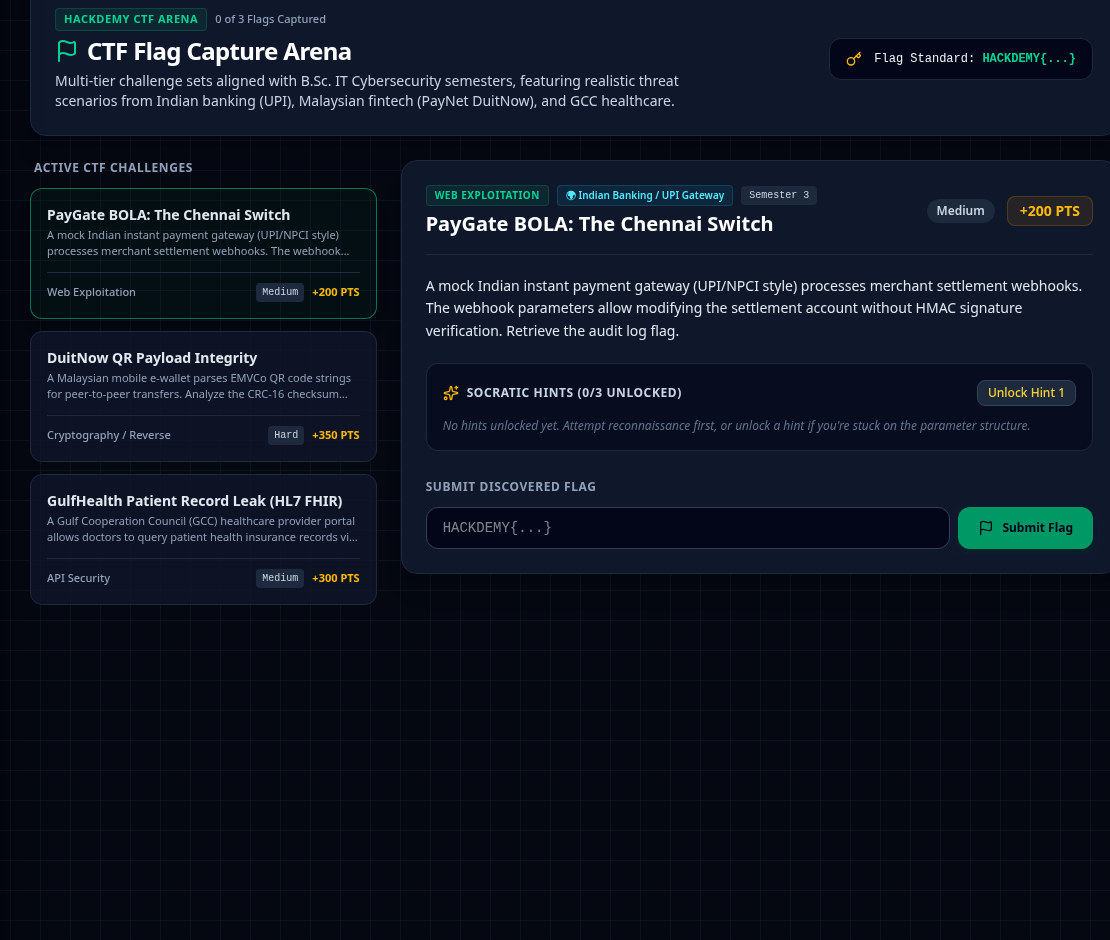
Task: Click the HACKDEMY CTF ARENA badge
Action: click(x=131, y=19)
